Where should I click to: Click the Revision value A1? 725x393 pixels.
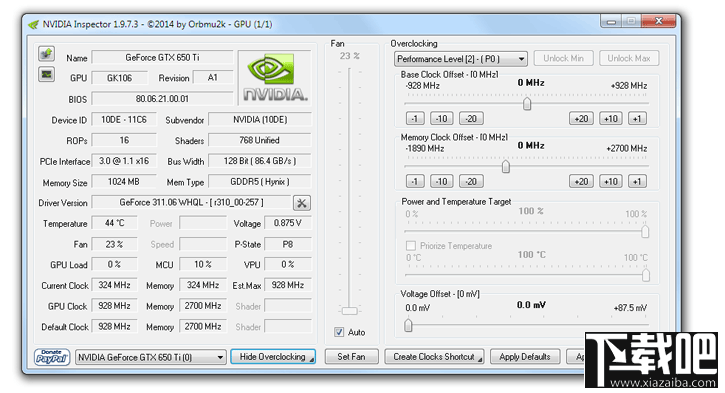click(x=213, y=78)
